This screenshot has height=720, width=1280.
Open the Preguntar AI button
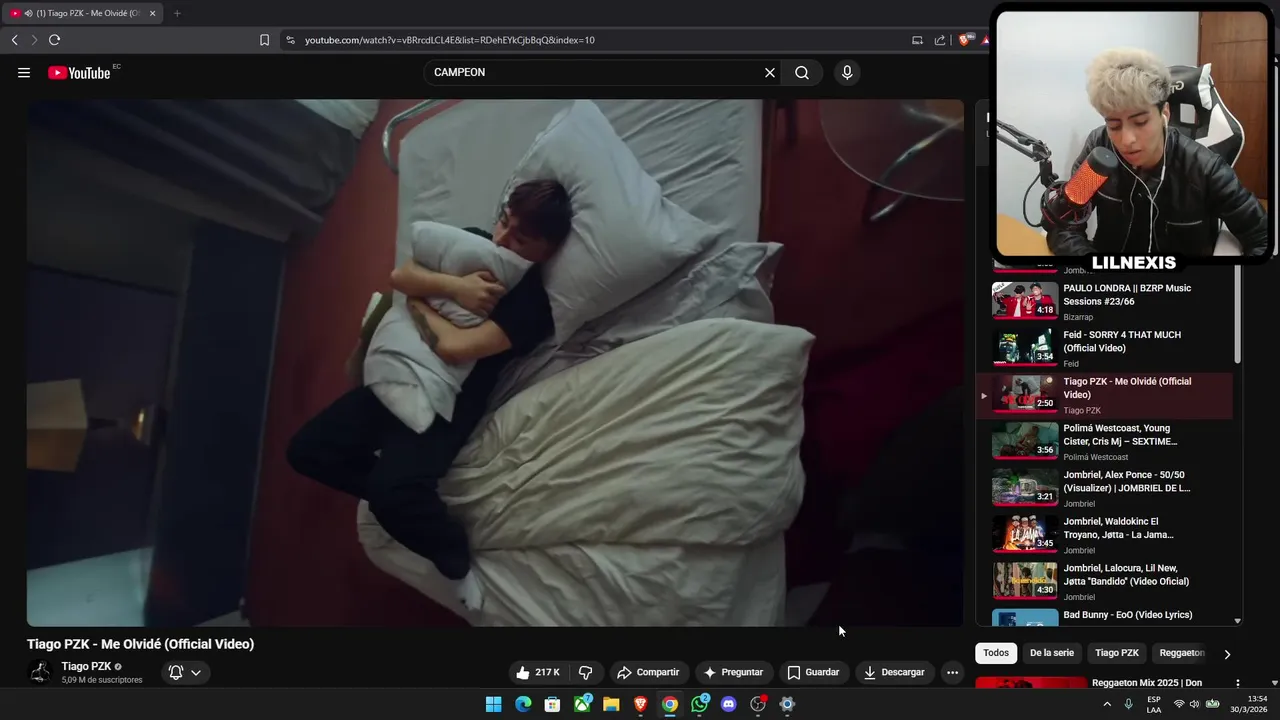coord(733,672)
